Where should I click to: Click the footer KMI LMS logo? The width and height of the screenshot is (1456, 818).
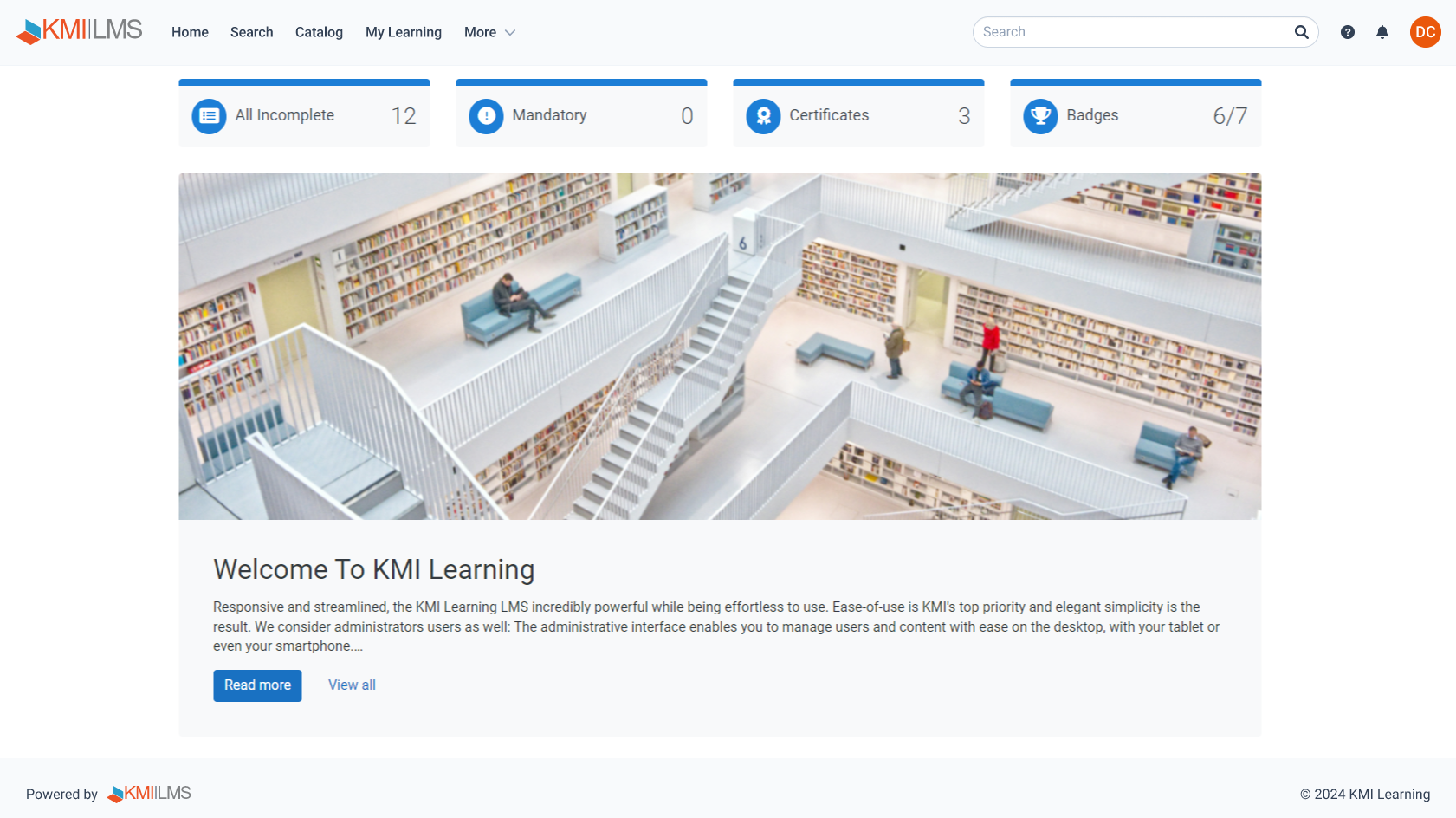click(x=149, y=794)
